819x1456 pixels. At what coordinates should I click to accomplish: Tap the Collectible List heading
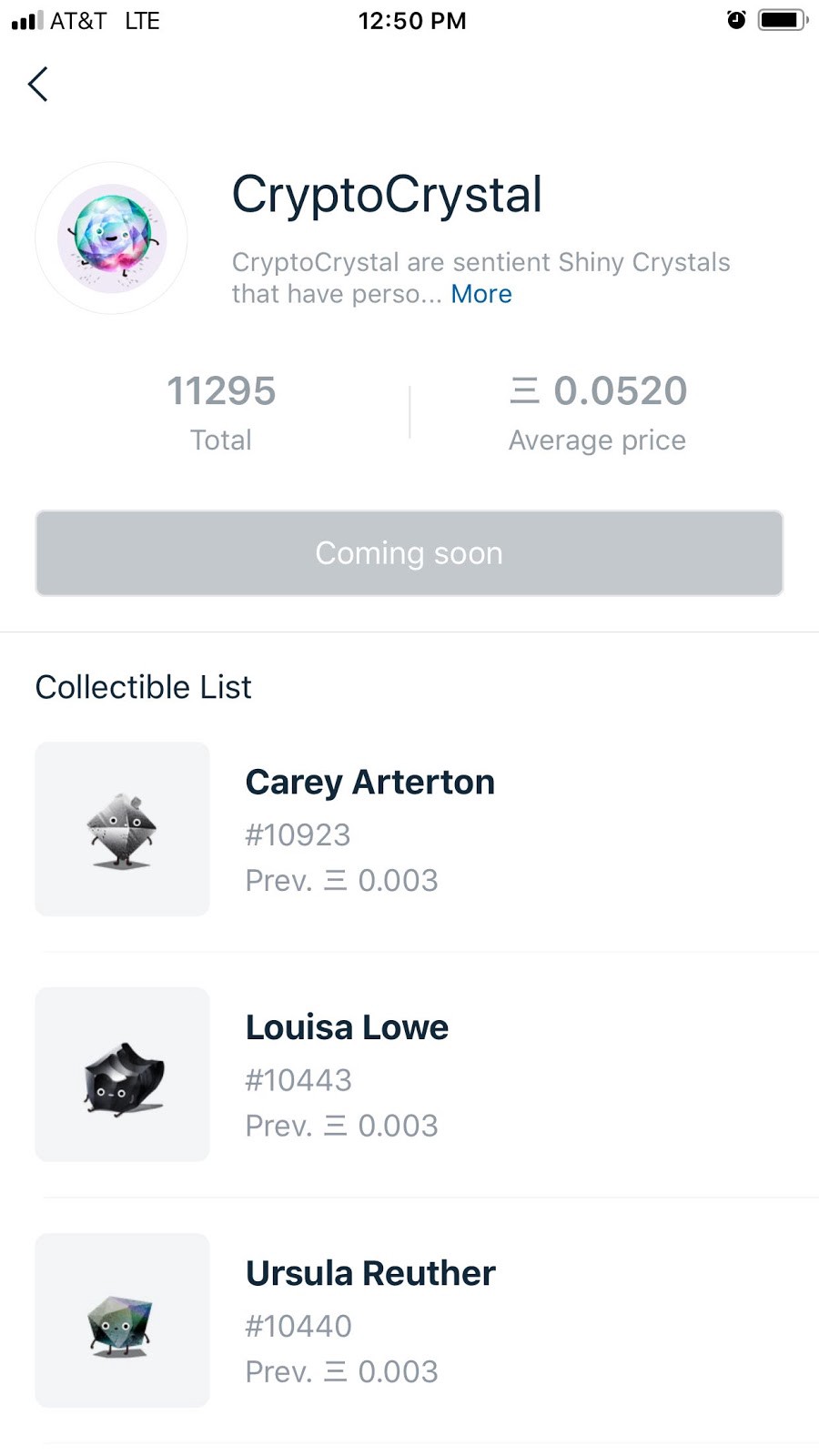click(143, 687)
